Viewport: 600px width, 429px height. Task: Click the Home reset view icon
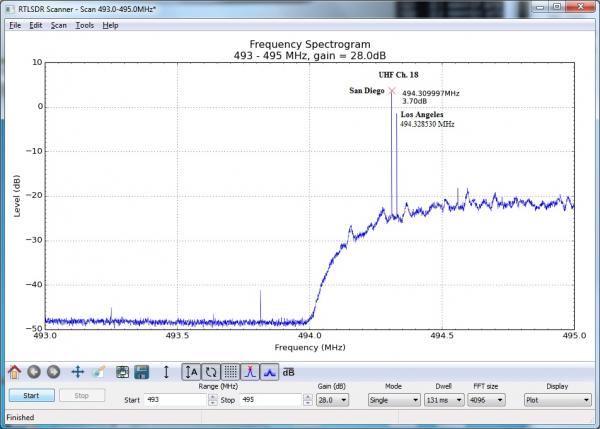(14, 372)
